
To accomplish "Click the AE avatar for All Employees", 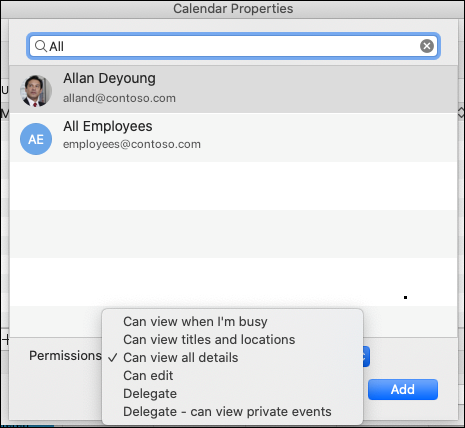I will coord(36,139).
